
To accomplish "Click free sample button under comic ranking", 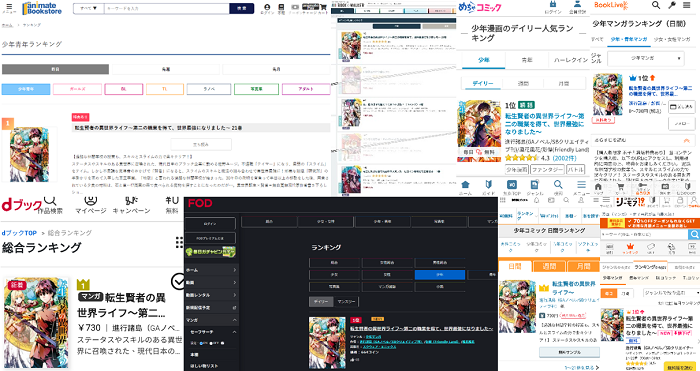I will coord(569,352).
